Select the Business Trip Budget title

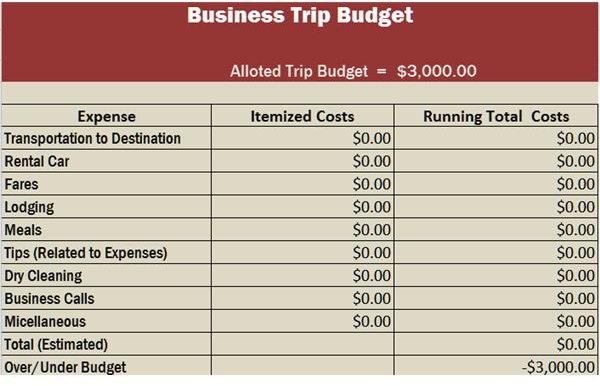(x=300, y=16)
